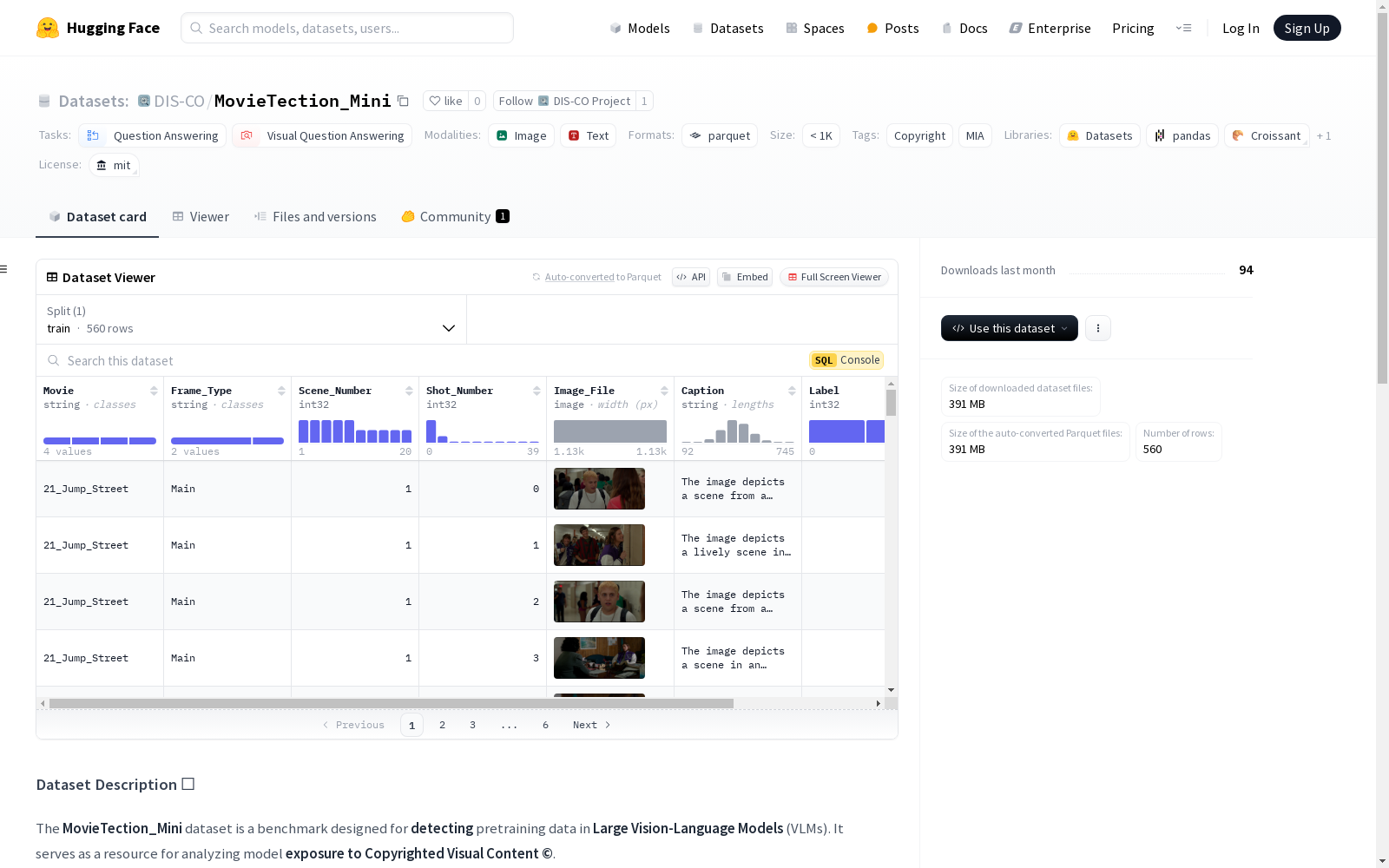Click the mit license tag
1389x868 pixels.
(x=114, y=165)
